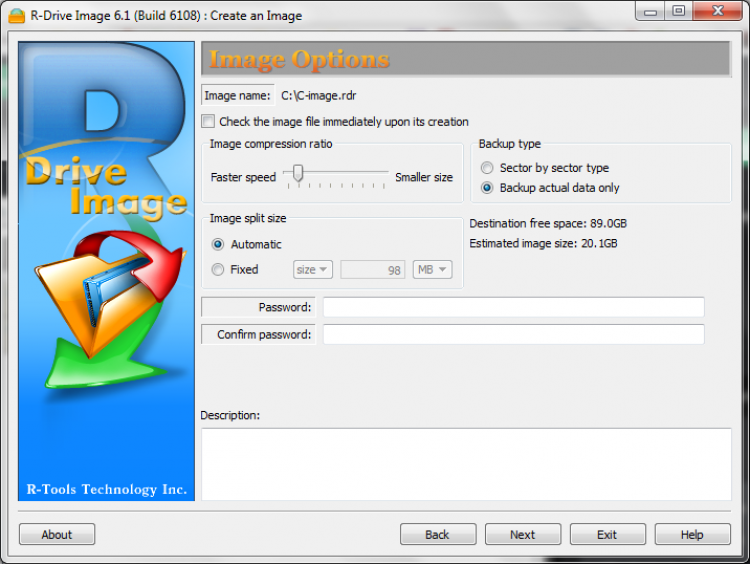This screenshot has height=564, width=750.
Task: Exit the image creation wizard
Action: [607, 534]
